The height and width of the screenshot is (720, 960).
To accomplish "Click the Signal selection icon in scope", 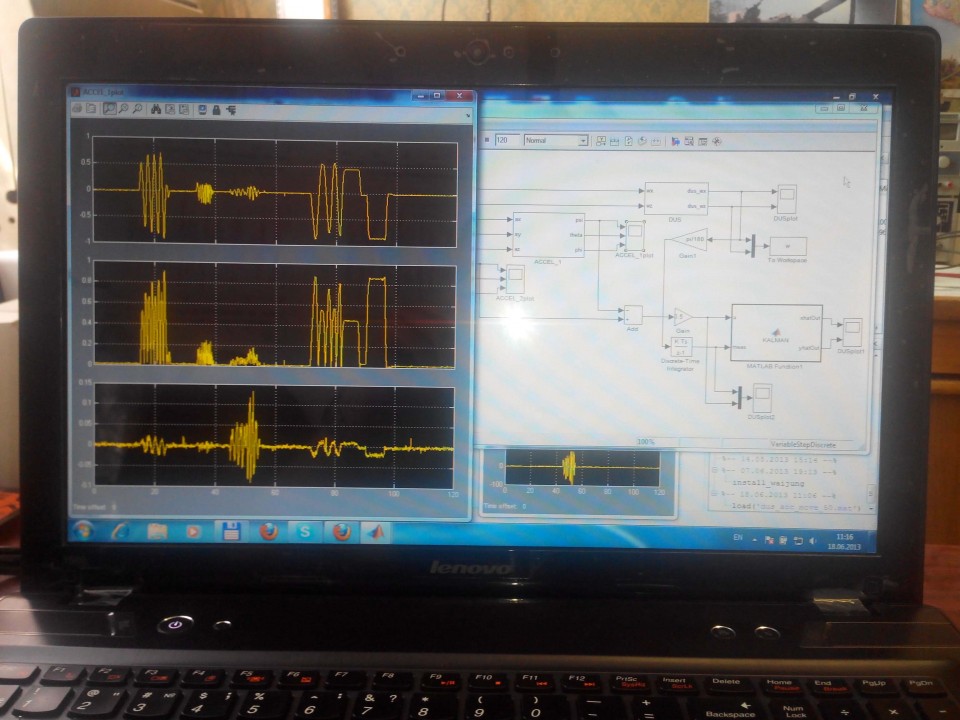I will click(x=230, y=109).
